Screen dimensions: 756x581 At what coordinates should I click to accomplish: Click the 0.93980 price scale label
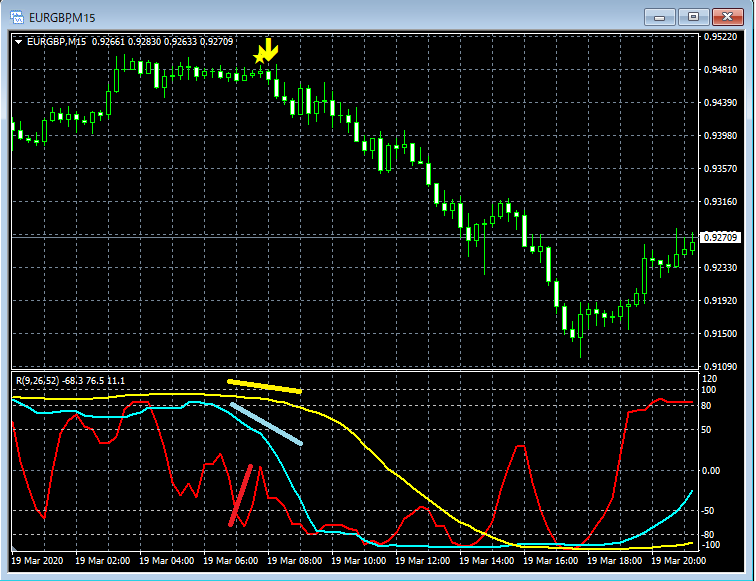coord(720,135)
